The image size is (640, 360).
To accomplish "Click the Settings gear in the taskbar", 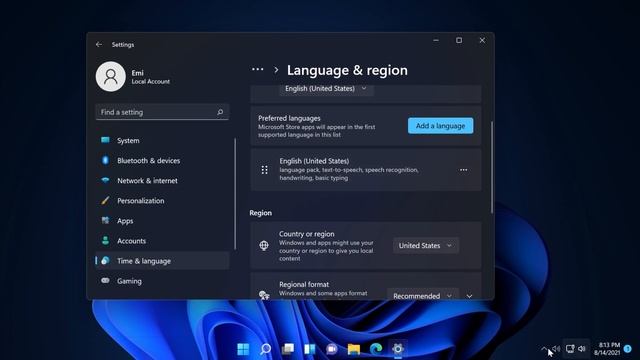I will (398, 349).
